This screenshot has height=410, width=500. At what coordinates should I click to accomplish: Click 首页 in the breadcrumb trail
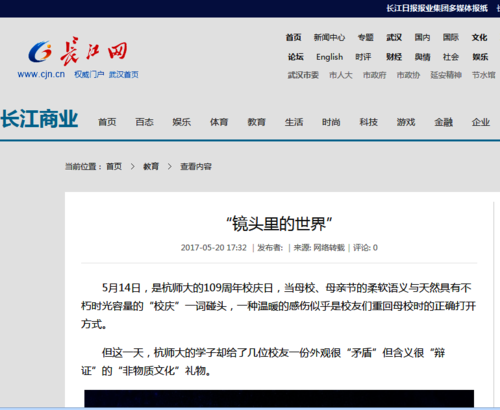point(114,166)
